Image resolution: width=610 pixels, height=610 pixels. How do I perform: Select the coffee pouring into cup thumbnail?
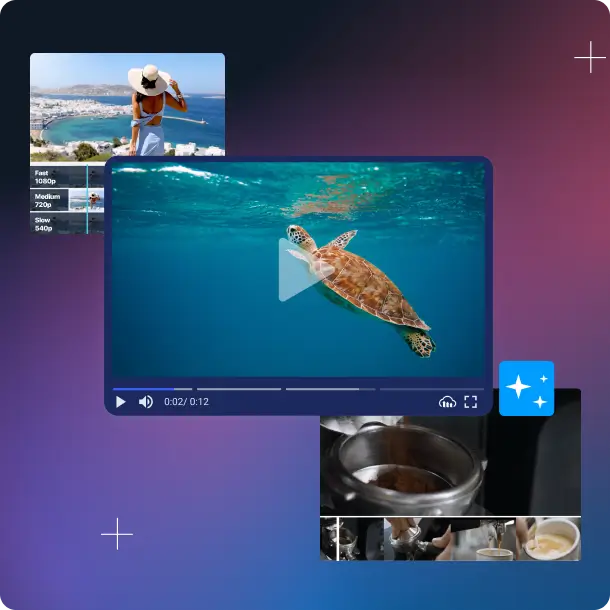pyautogui.click(x=484, y=539)
